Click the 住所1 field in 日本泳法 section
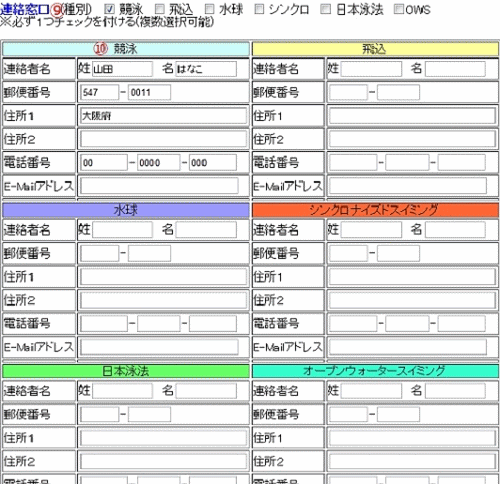The image size is (500, 484). pyautogui.click(x=163, y=438)
